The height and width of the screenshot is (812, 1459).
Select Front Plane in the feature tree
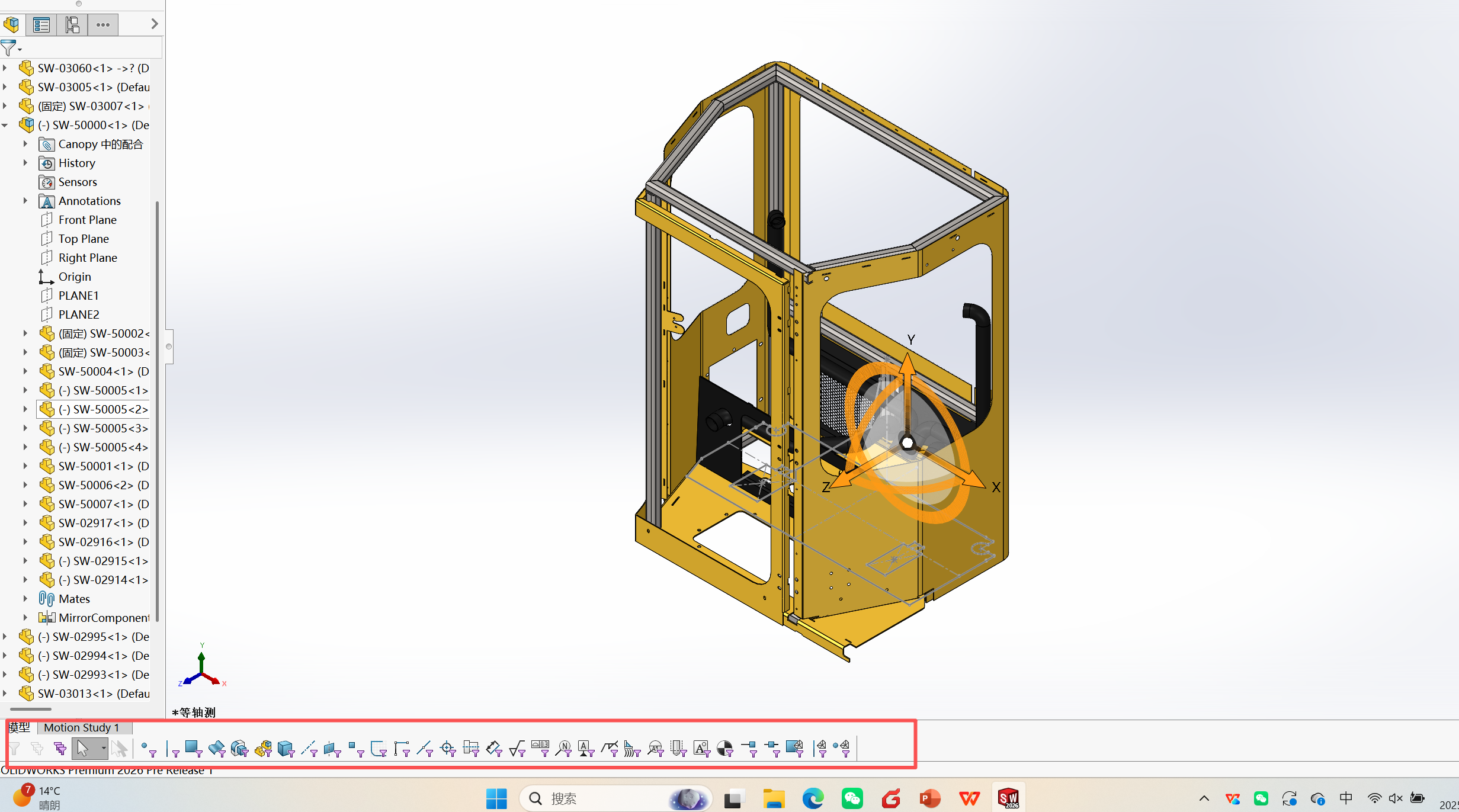[87, 220]
